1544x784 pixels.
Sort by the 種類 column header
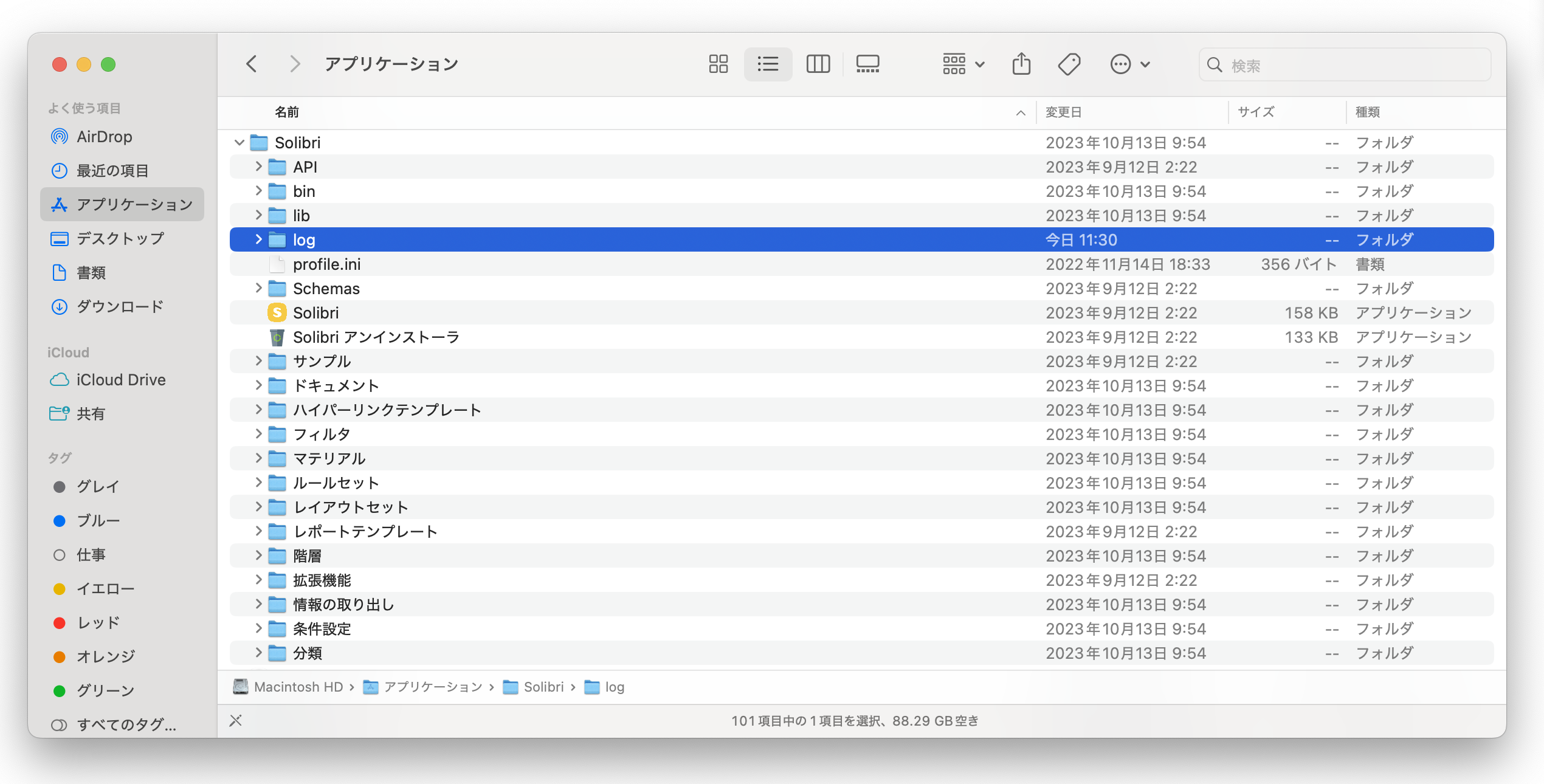[x=1426, y=112]
